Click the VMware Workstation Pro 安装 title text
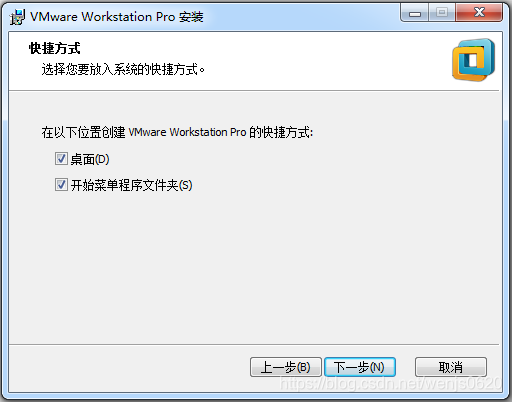 click(117, 16)
